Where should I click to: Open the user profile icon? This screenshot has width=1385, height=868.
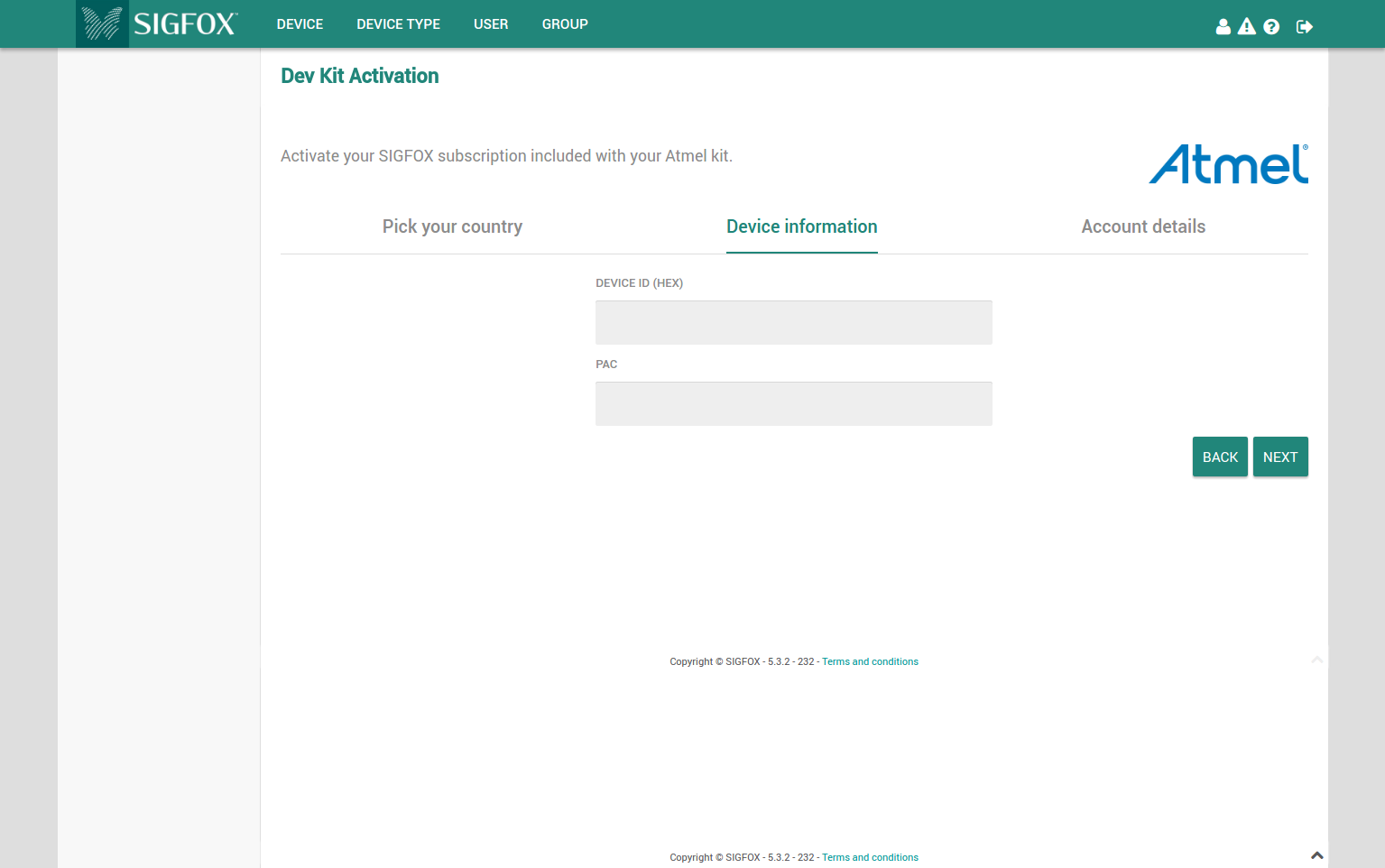(x=1223, y=27)
